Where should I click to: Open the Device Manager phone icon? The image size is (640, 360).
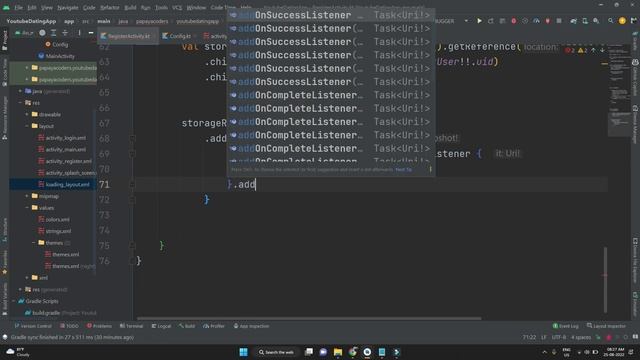[x=584, y=21]
